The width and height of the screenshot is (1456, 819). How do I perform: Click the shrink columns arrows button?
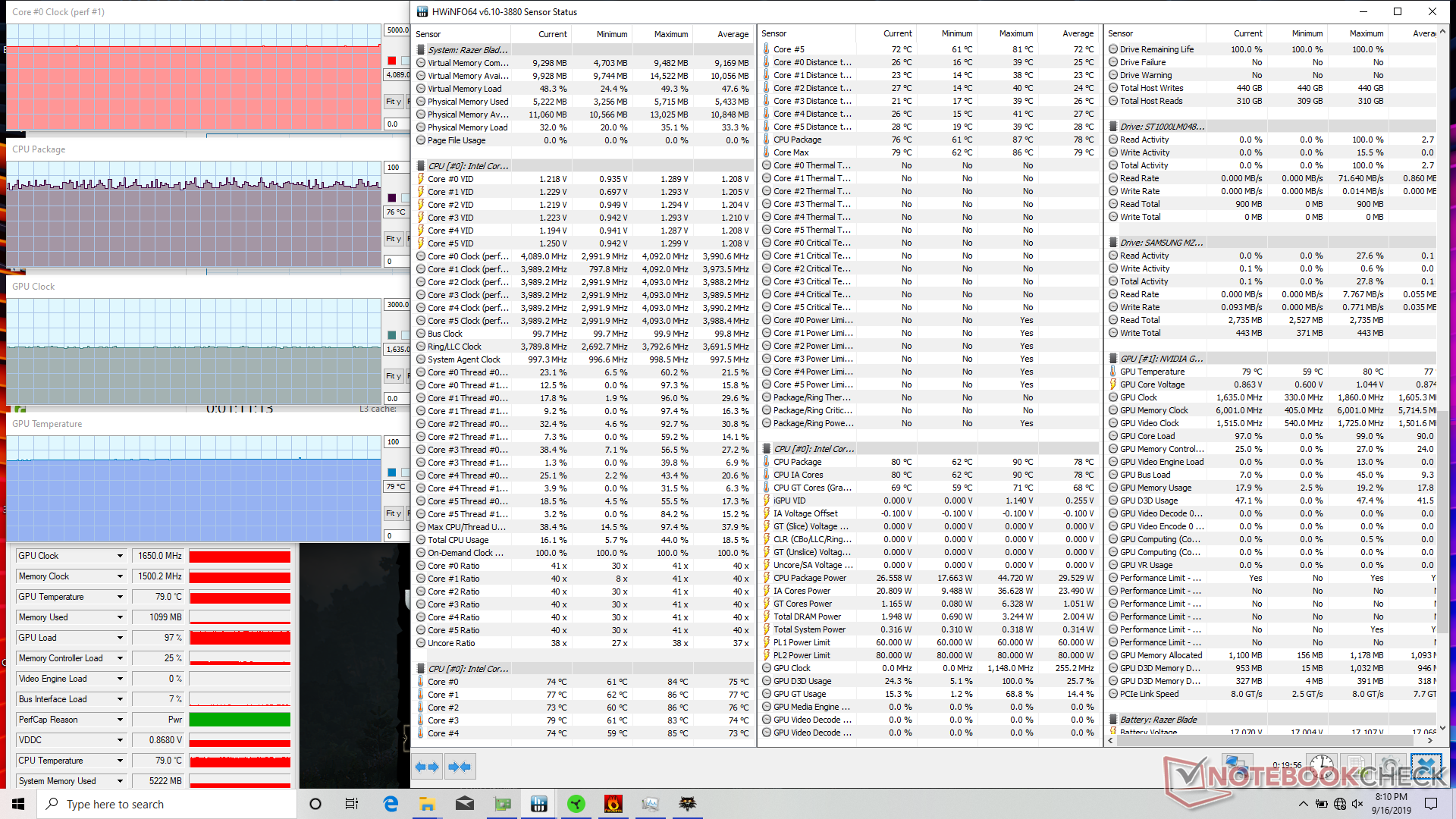(x=460, y=767)
